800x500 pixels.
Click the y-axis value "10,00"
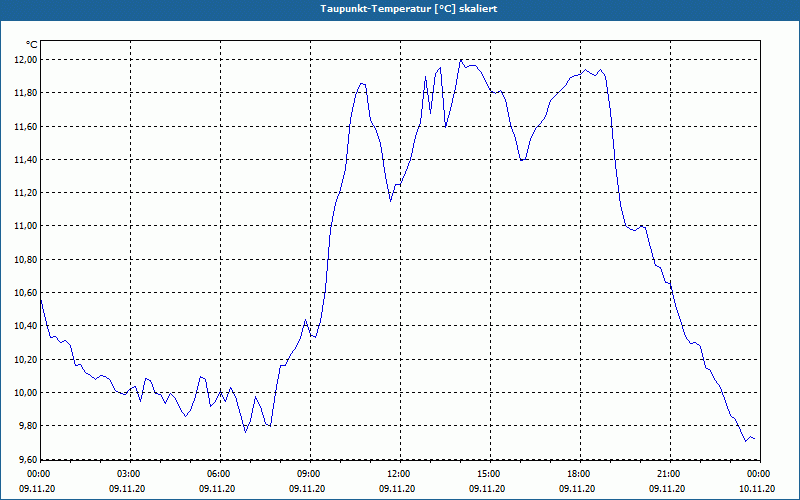(x=27, y=393)
